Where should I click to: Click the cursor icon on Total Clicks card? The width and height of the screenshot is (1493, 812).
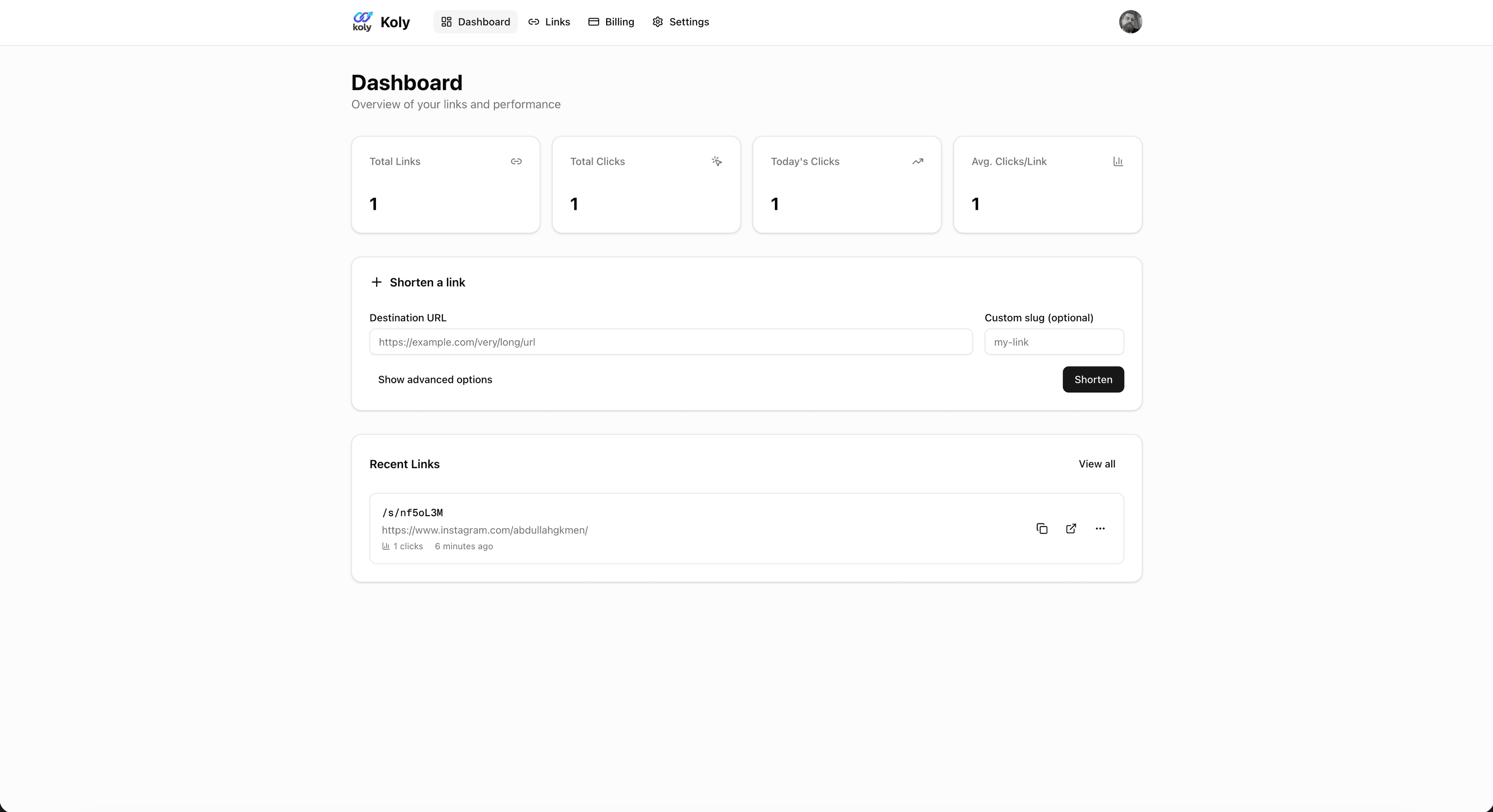click(717, 162)
